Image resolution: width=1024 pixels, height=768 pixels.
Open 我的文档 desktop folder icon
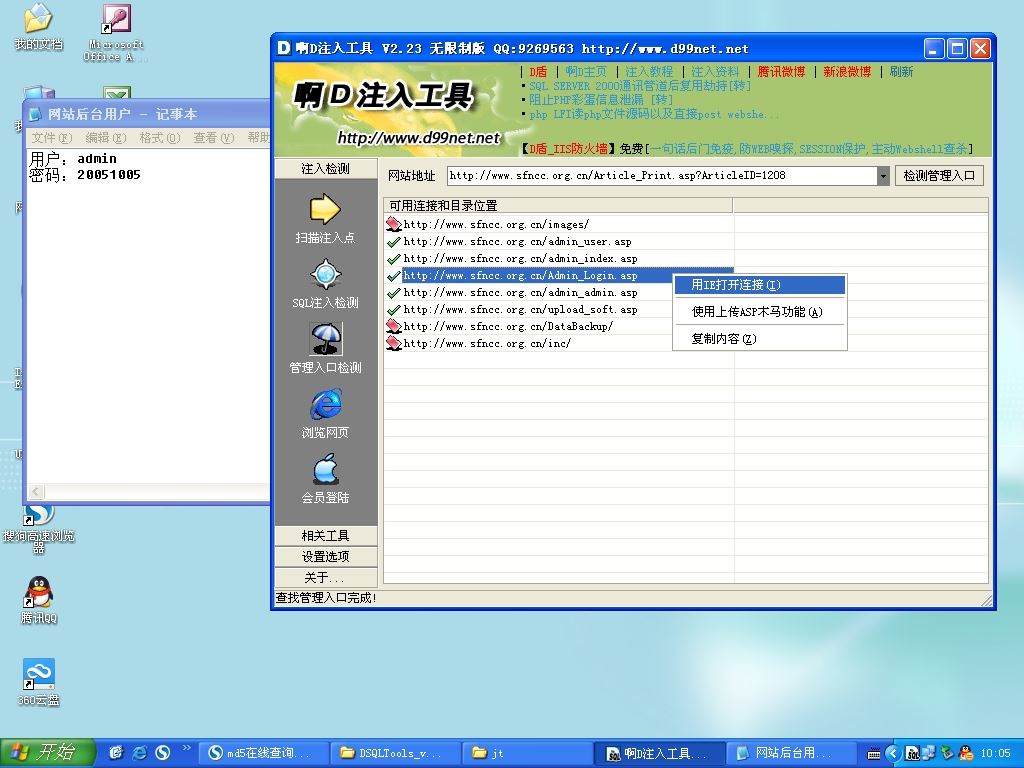[39, 26]
